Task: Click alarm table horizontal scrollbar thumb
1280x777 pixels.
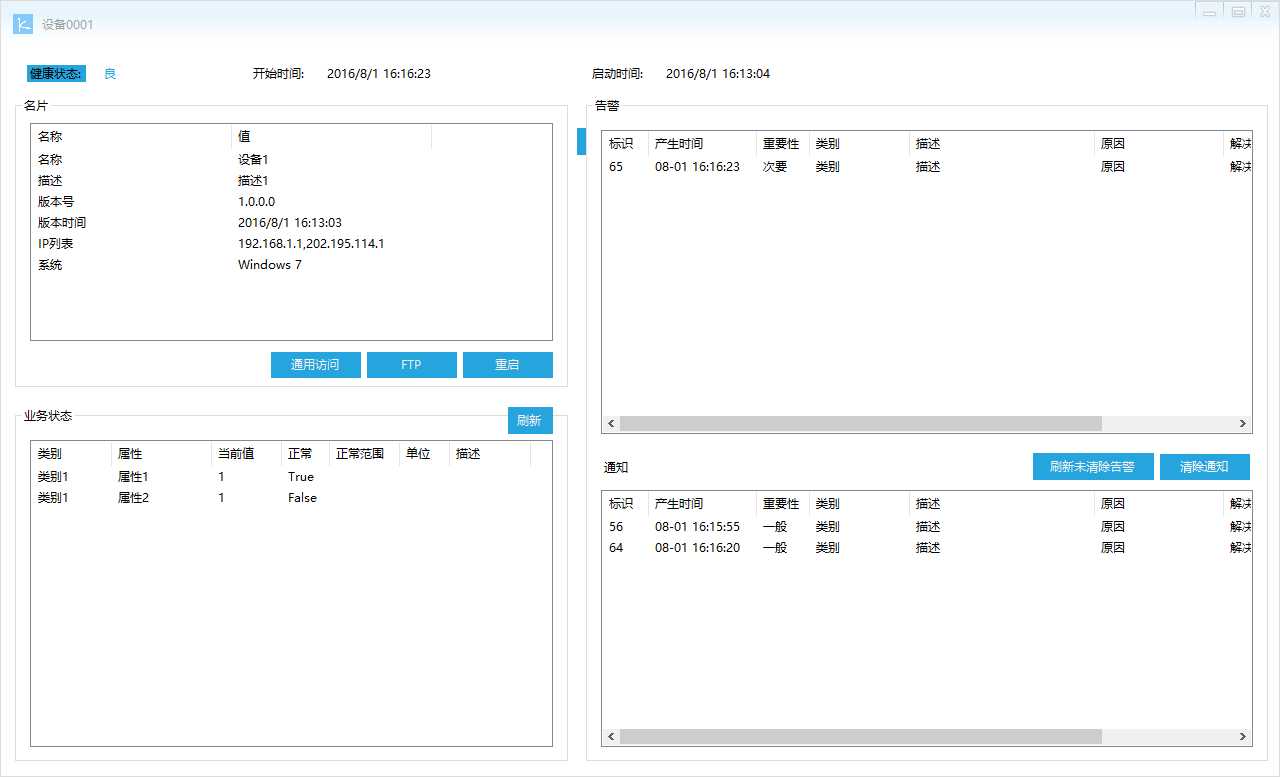Action: click(x=860, y=424)
